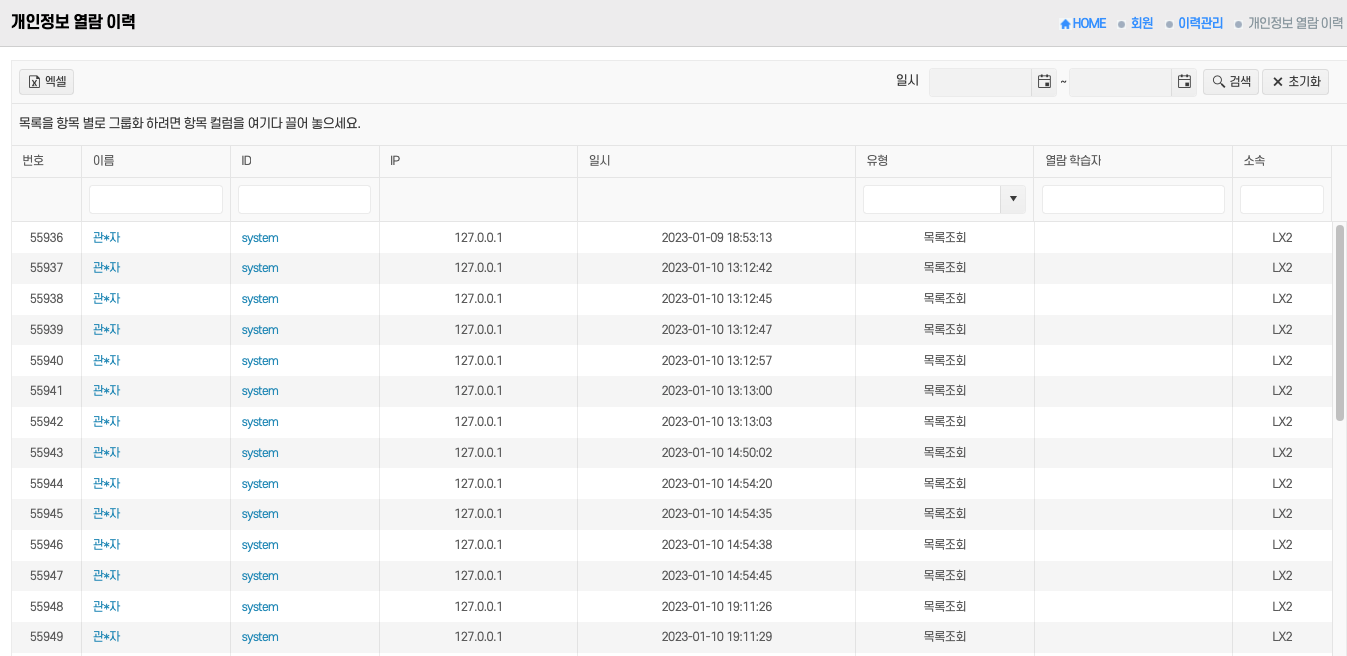Click the 검색 search button
Image resolution: width=1347 pixels, height=656 pixels.
coord(1231,82)
